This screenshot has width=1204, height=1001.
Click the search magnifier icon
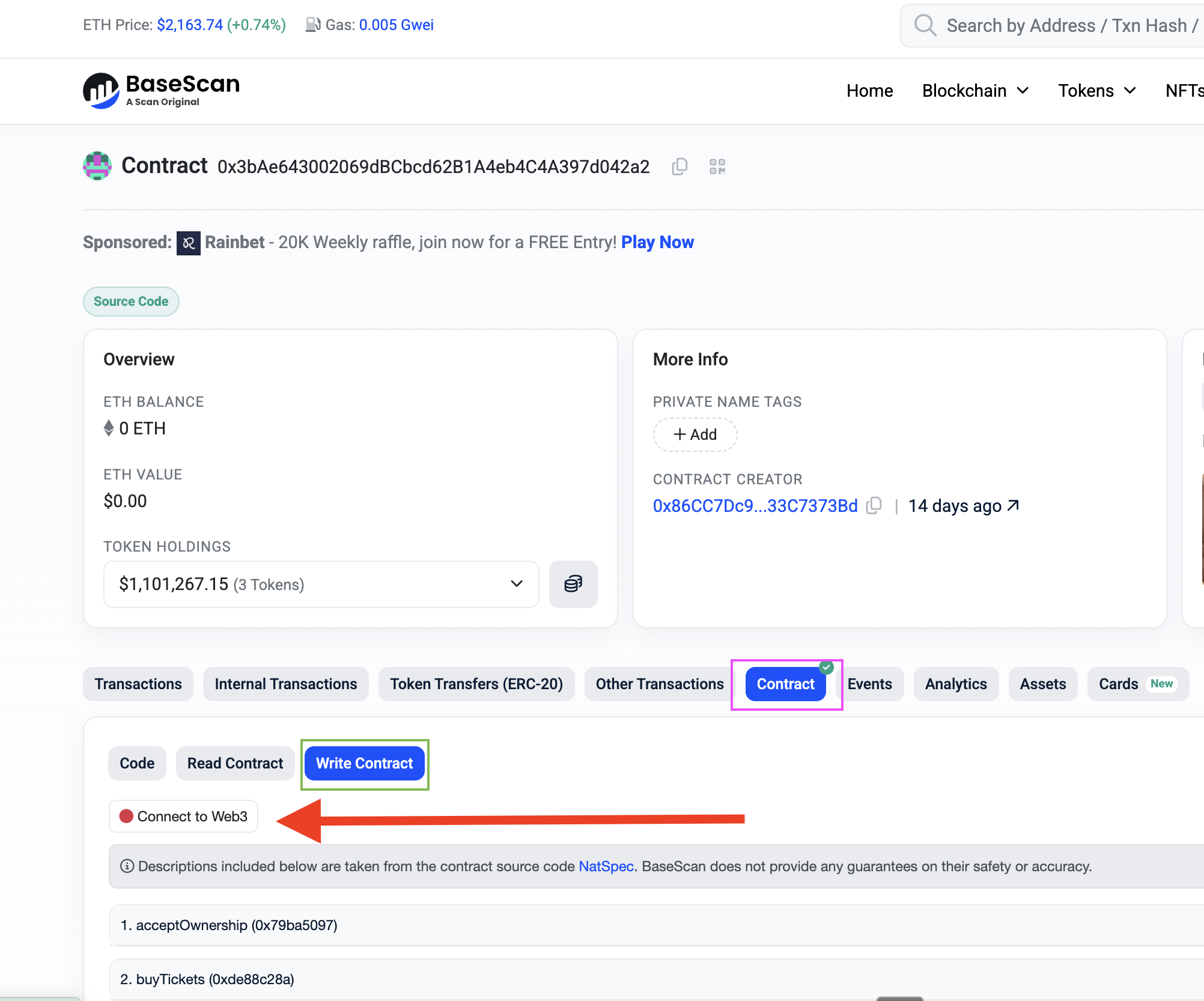coord(925,25)
